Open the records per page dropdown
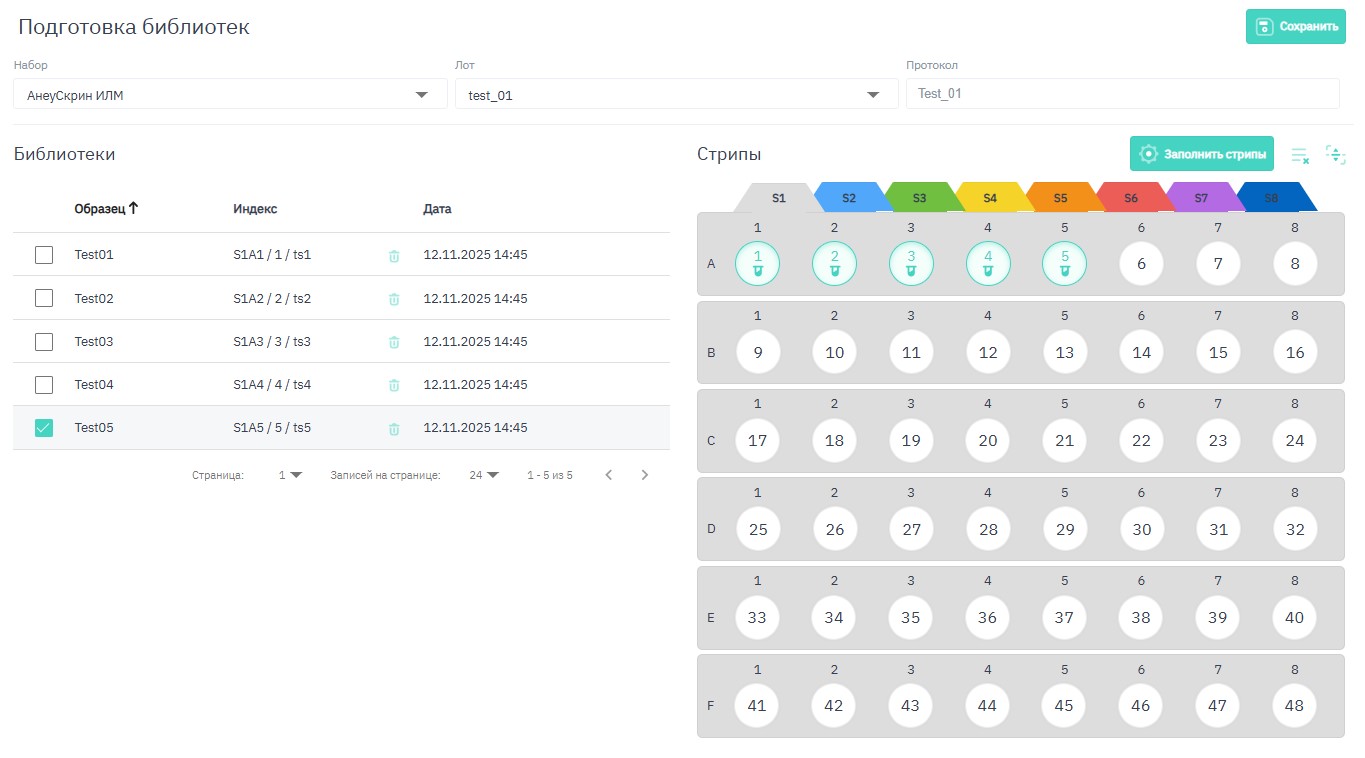The height and width of the screenshot is (758, 1365). (484, 475)
